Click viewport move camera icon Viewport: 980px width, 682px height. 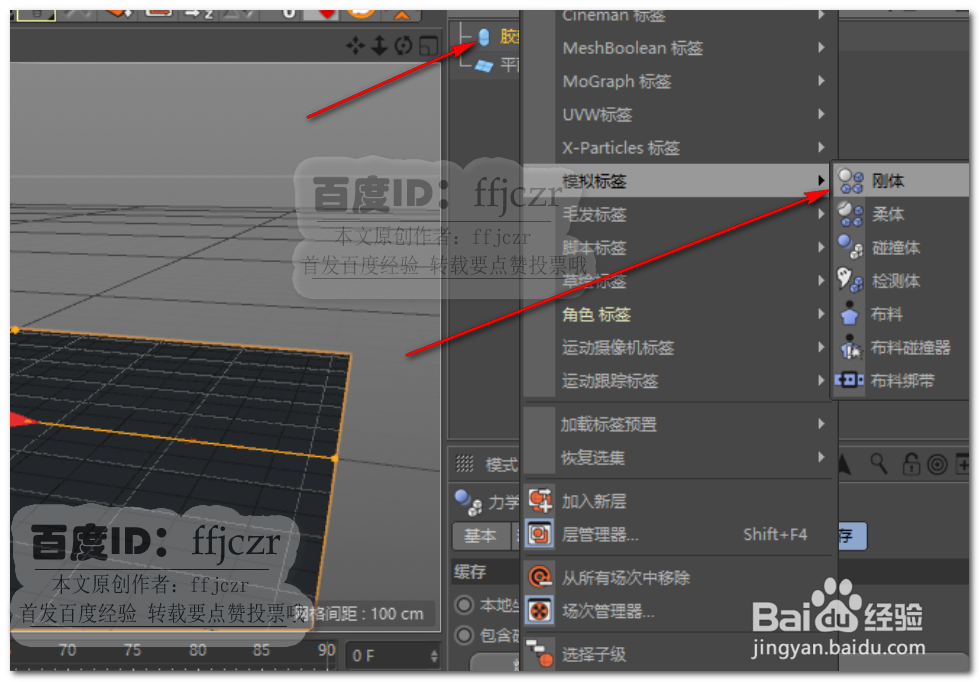[x=356, y=45]
